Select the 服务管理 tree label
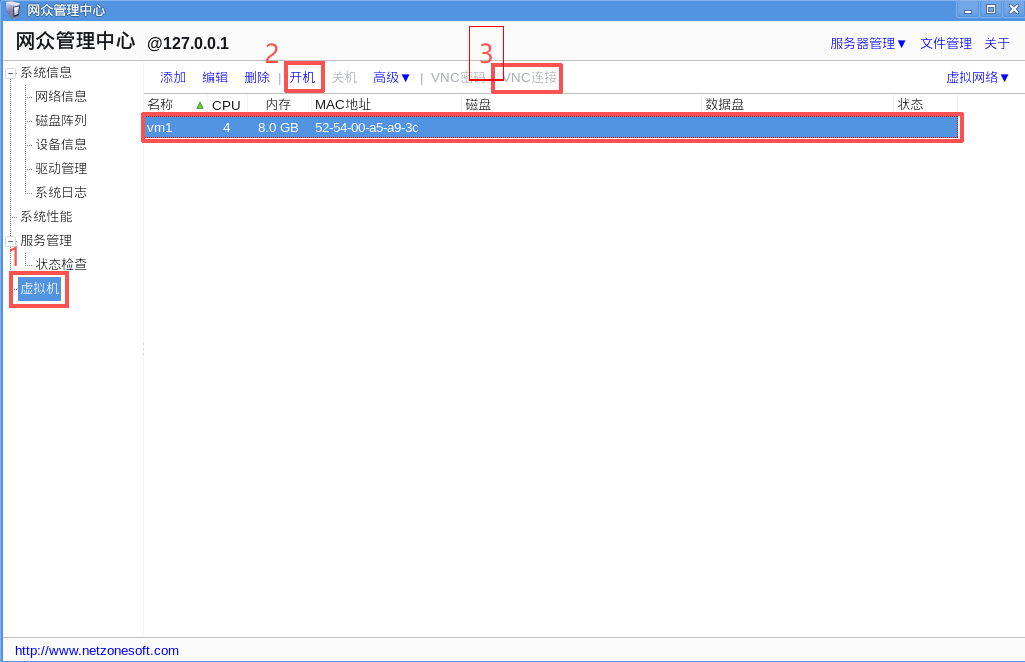This screenshot has height=662, width=1025. pos(46,240)
